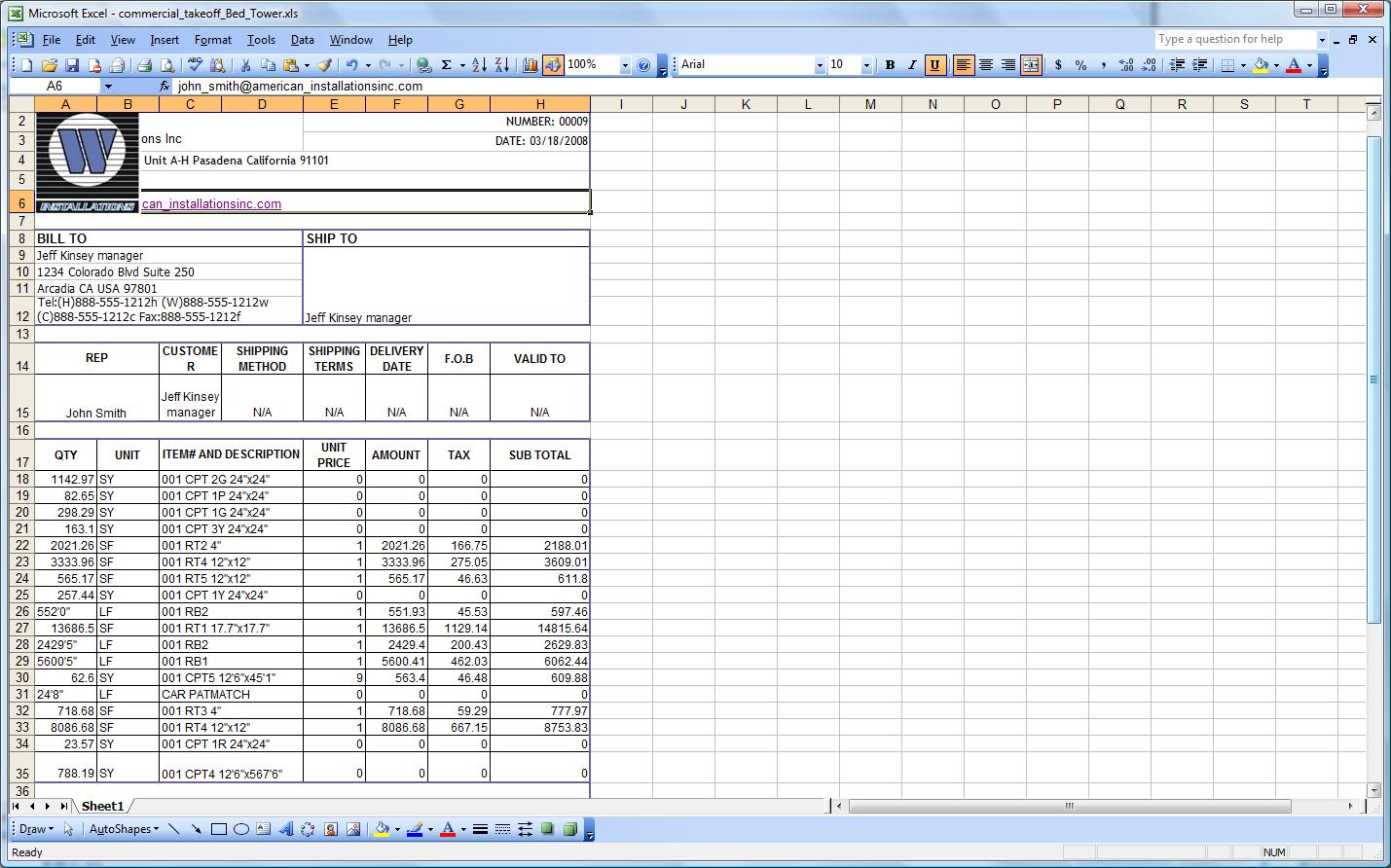The image size is (1391, 868).
Task: Toggle Merge and Center button
Action: [x=1031, y=65]
